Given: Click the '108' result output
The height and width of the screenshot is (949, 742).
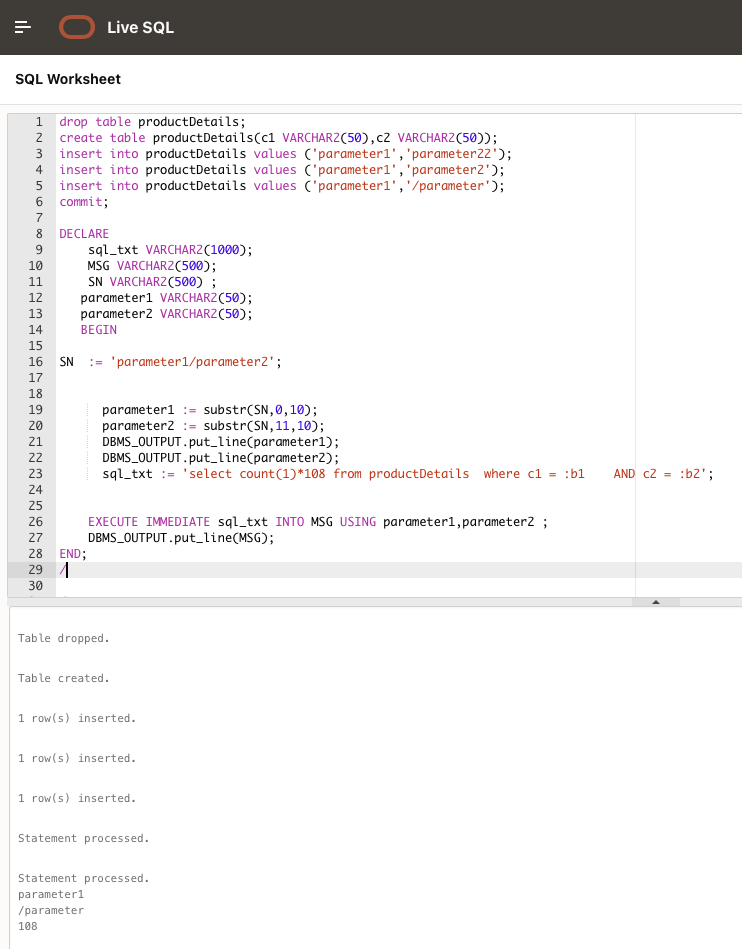Looking at the screenshot, I should [28, 927].
